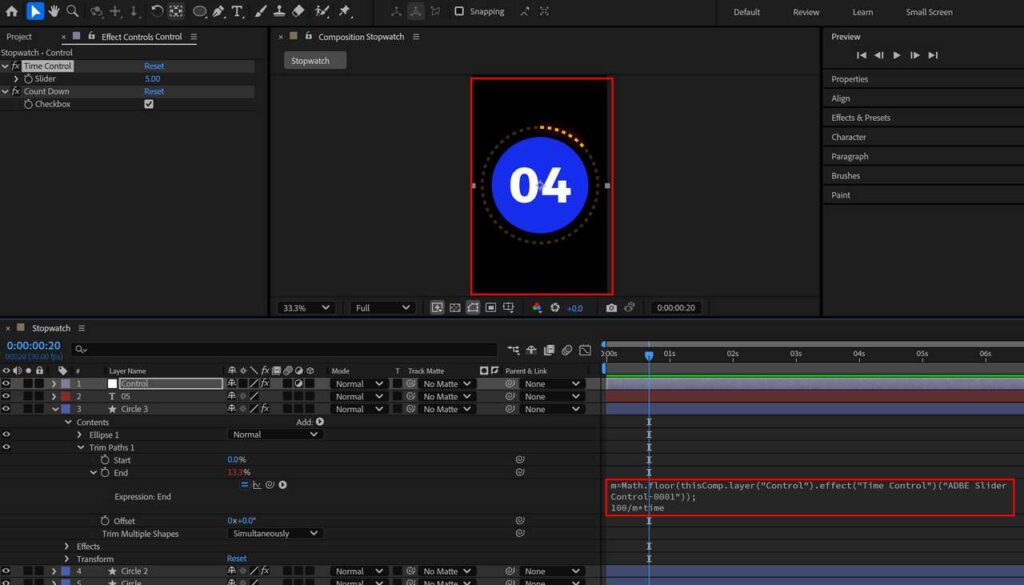1024x585 pixels.
Task: Hide the Circle 2 layer
Action: tap(6, 571)
